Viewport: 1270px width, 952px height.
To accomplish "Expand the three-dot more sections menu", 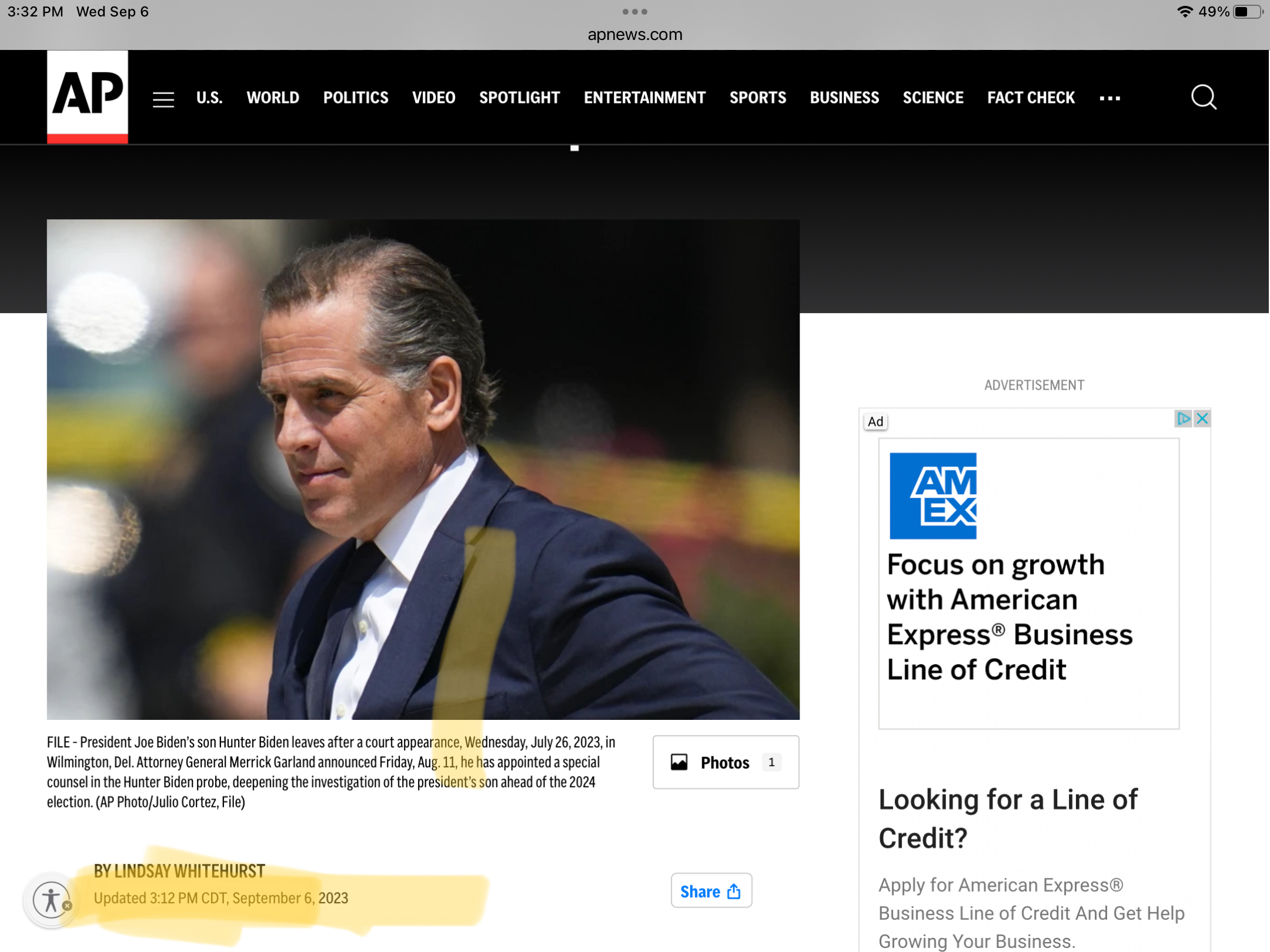I will (1109, 98).
